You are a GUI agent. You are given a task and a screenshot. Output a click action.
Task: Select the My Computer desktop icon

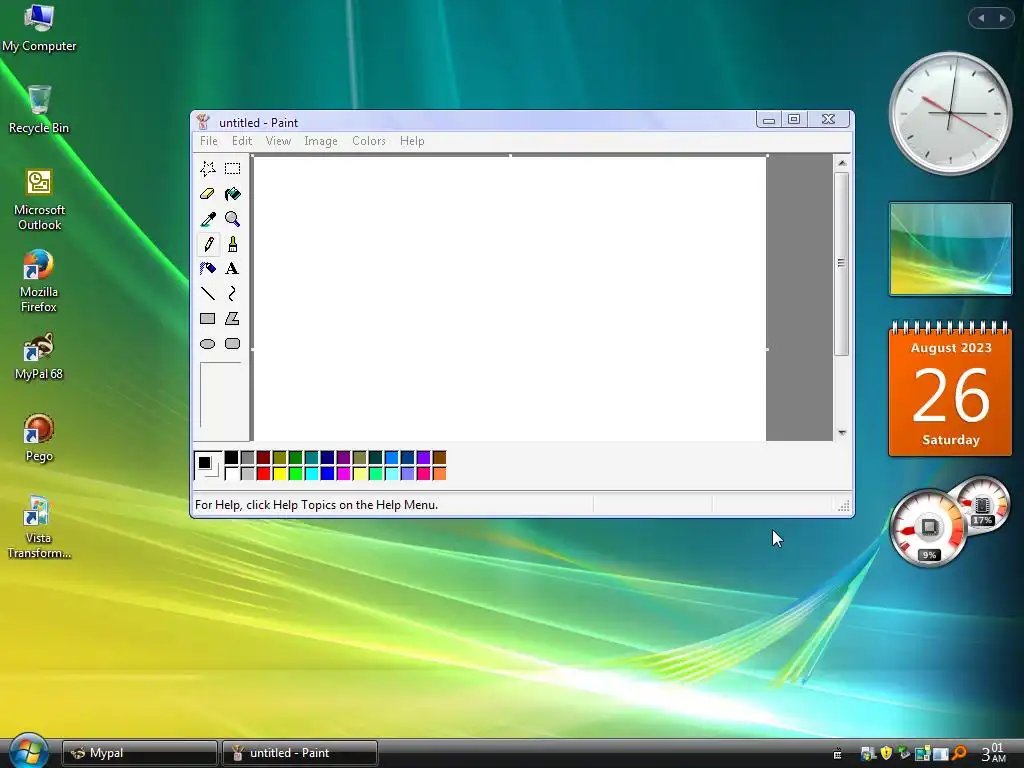pyautogui.click(x=39, y=27)
